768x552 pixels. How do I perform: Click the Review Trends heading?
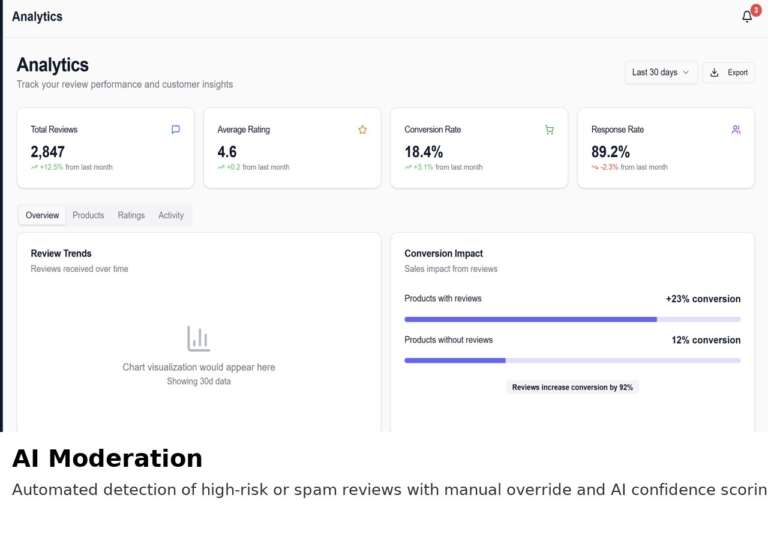[61, 253]
